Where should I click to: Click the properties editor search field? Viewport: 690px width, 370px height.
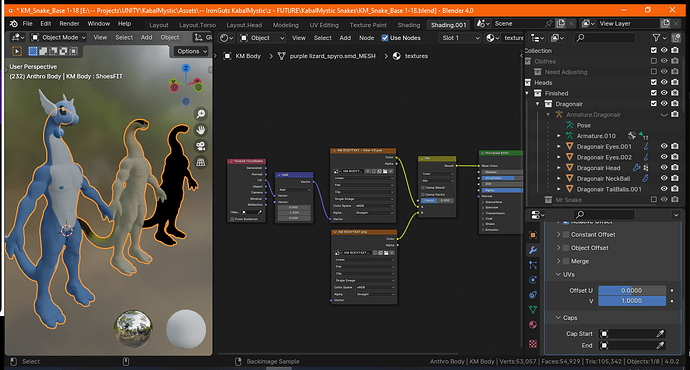(x=605, y=214)
